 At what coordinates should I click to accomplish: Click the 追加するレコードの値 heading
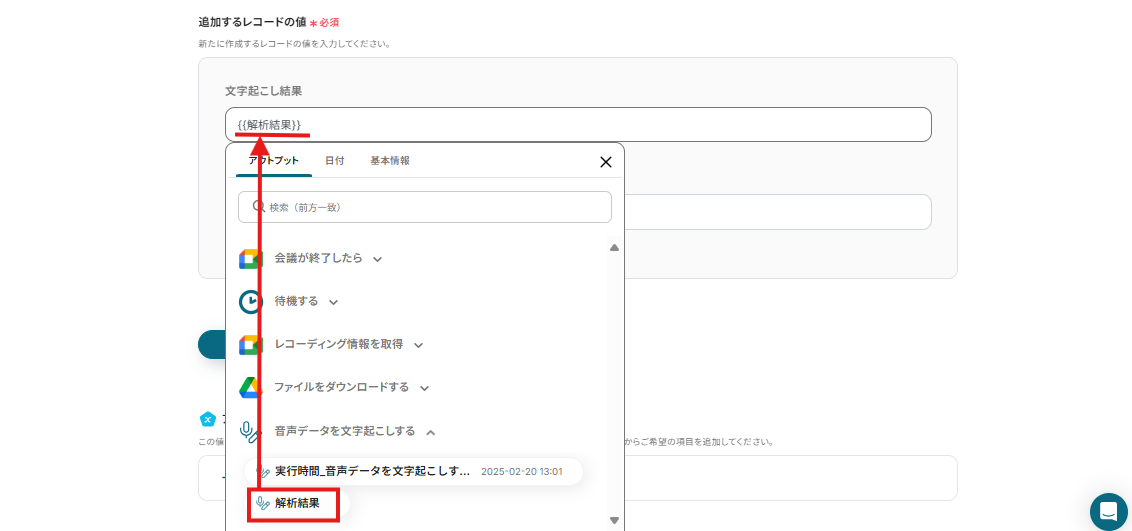tap(252, 22)
